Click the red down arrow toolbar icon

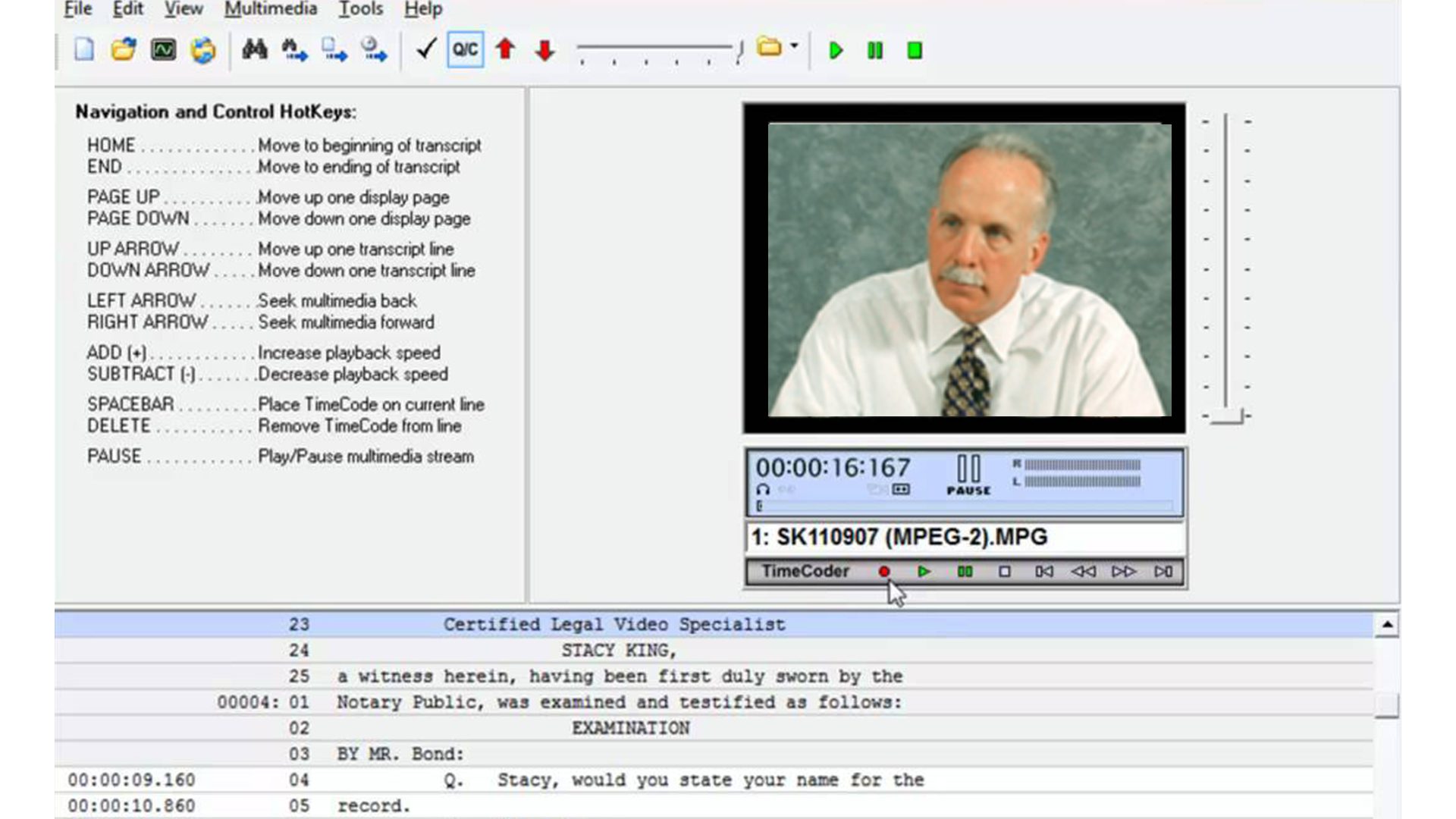pos(545,50)
